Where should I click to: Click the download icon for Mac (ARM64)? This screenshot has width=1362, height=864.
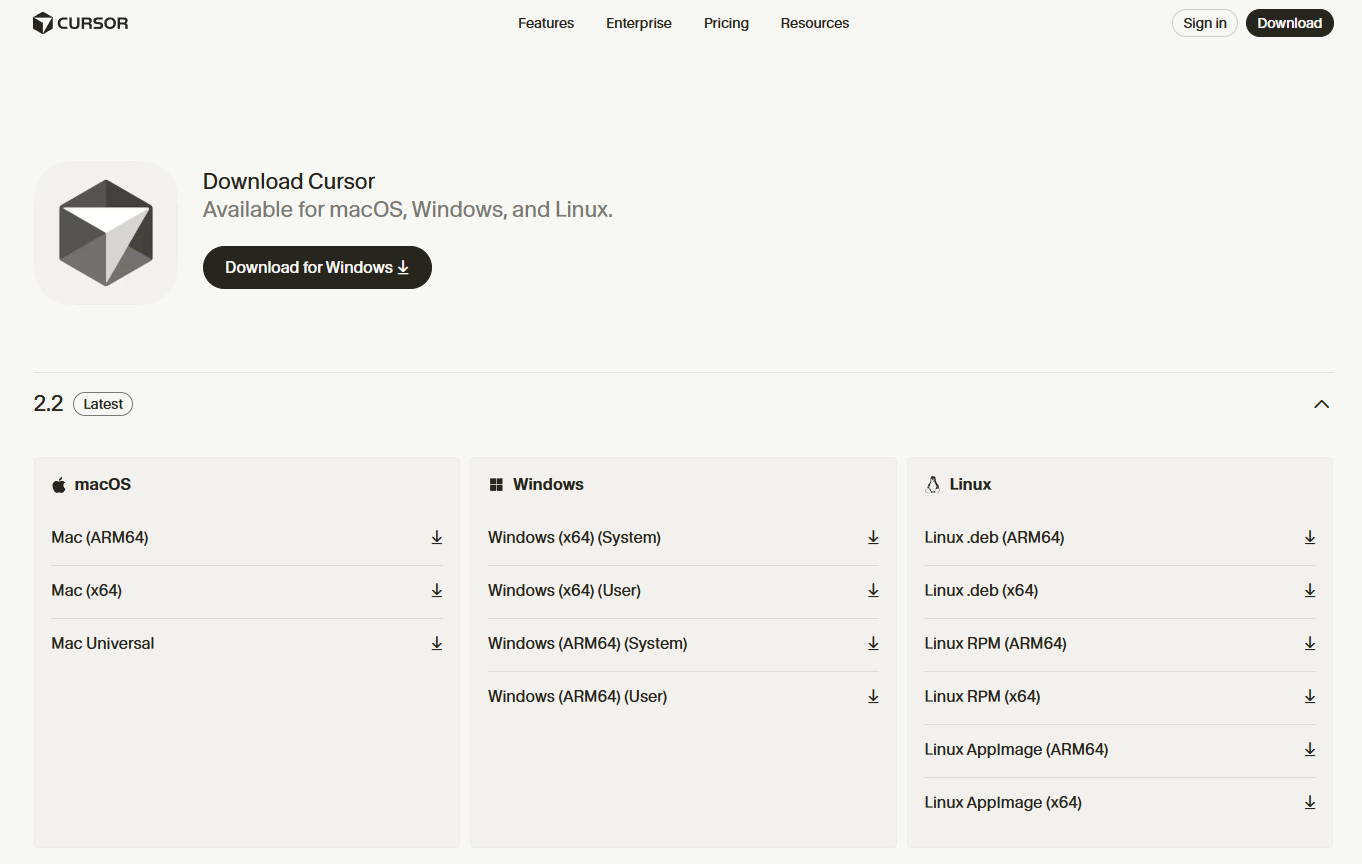[437, 538]
